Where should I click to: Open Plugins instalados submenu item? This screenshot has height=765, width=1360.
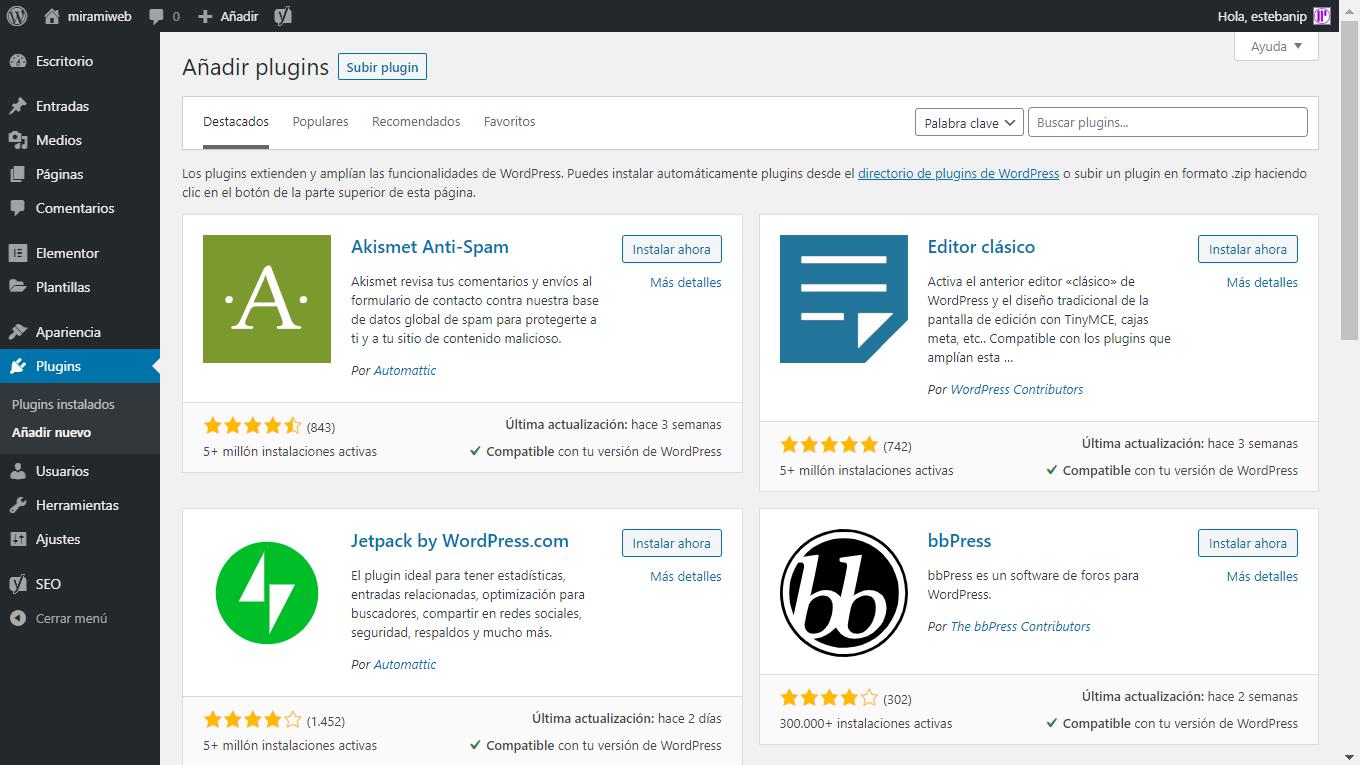pyautogui.click(x=63, y=404)
